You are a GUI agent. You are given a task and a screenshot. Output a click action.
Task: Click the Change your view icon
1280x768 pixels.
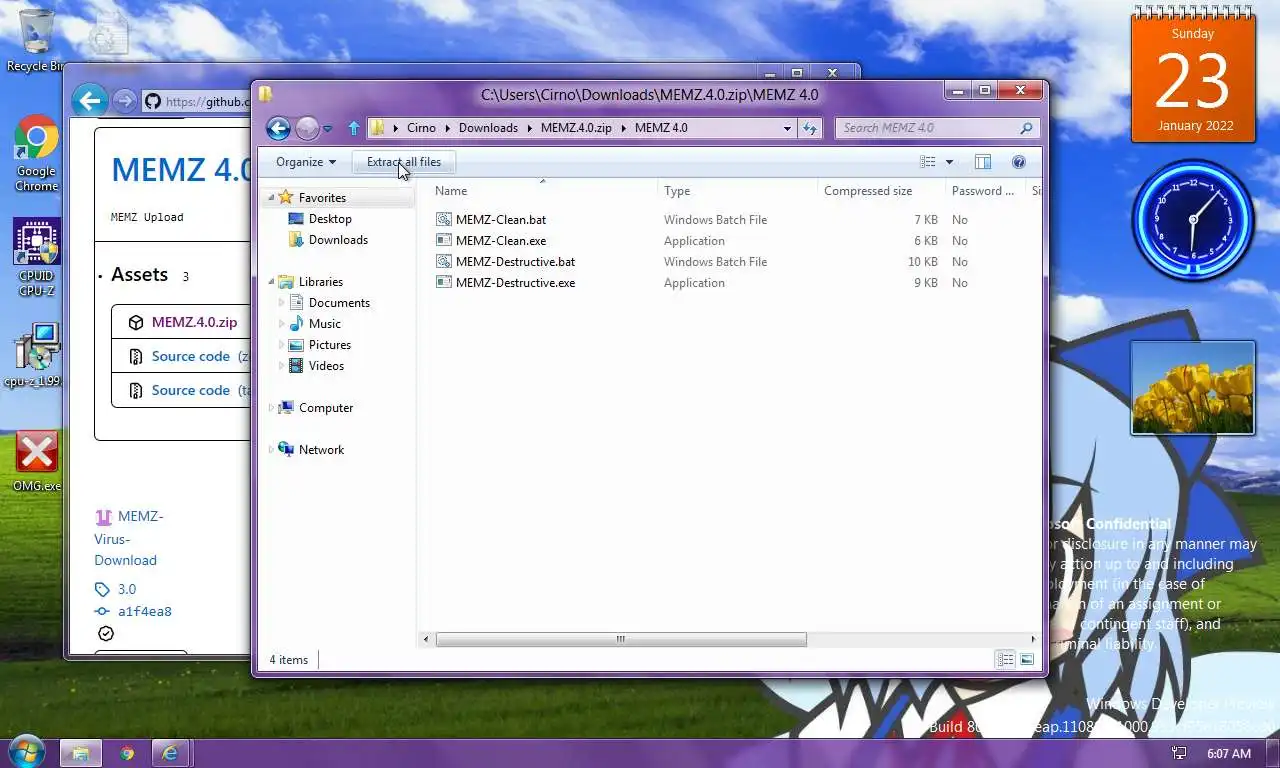(928, 162)
